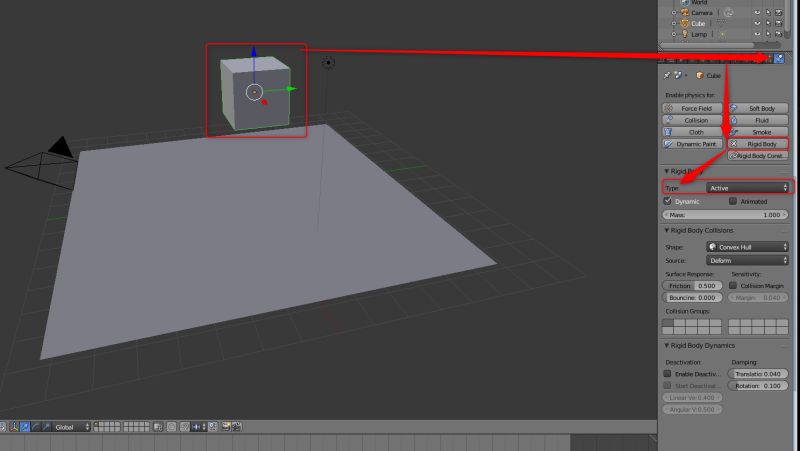The width and height of the screenshot is (800, 451).
Task: Expand the Lamp tree item
Action: [x=673, y=34]
